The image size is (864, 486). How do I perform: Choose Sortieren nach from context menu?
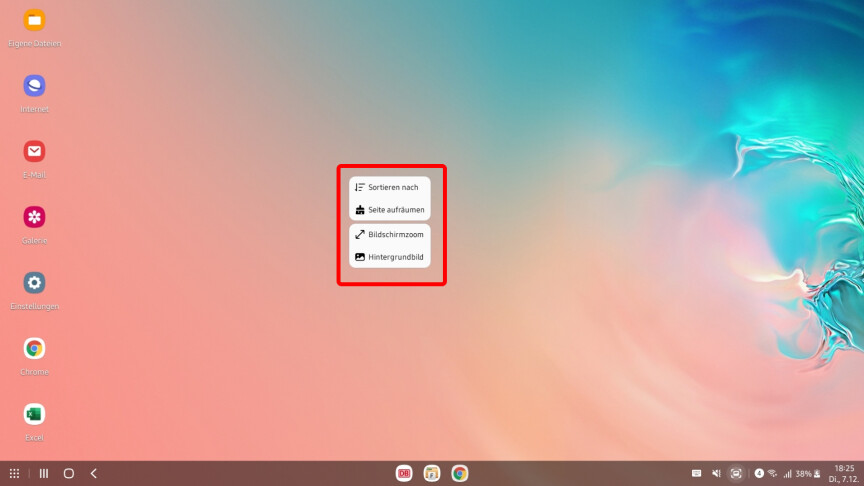coord(390,187)
